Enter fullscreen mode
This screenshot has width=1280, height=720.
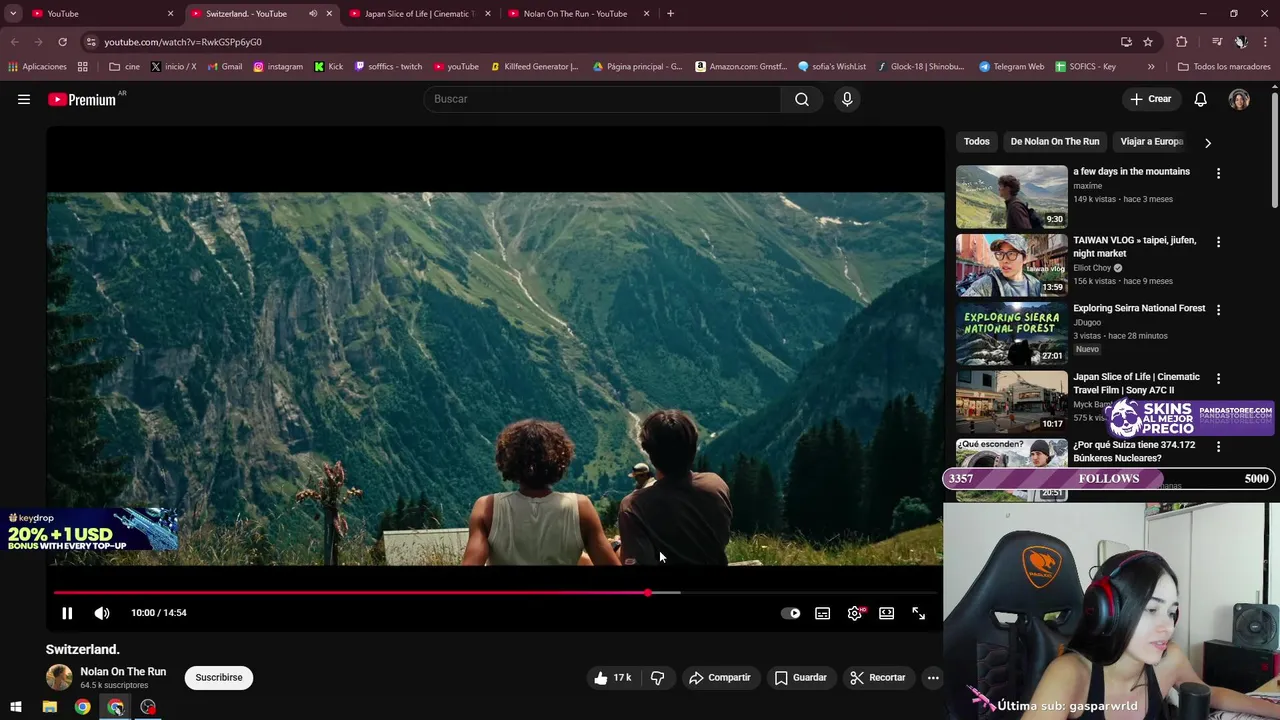coord(919,613)
